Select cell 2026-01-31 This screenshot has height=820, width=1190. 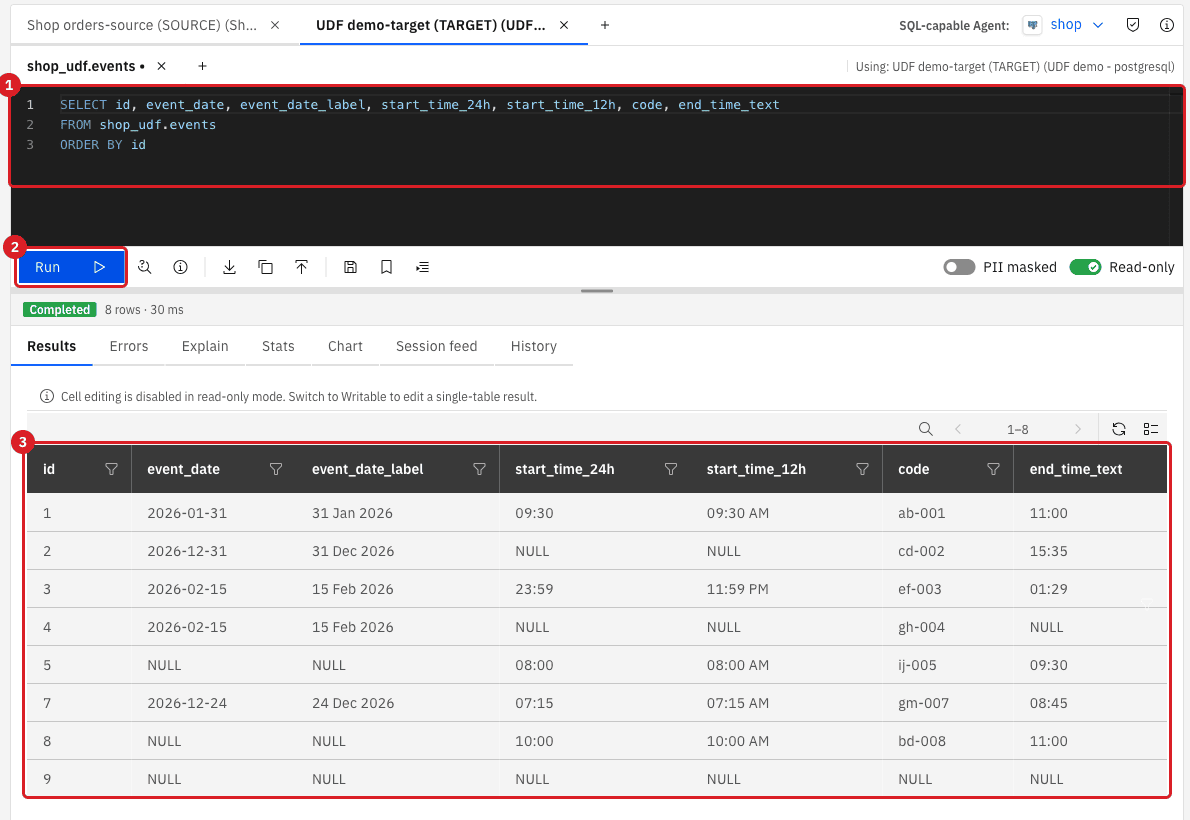coord(187,513)
